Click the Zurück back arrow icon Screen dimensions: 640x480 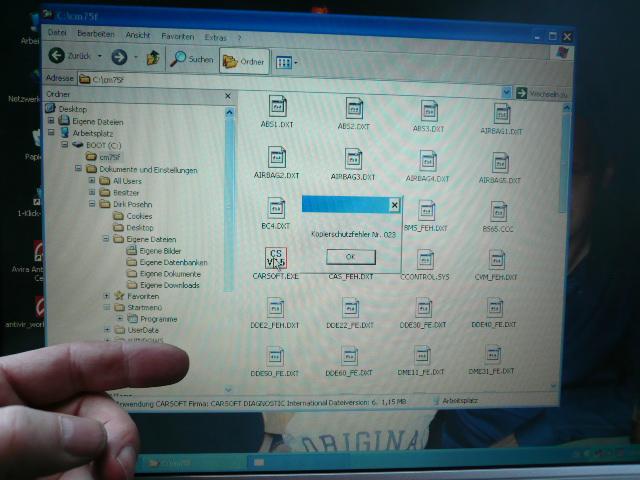pyautogui.click(x=58, y=56)
